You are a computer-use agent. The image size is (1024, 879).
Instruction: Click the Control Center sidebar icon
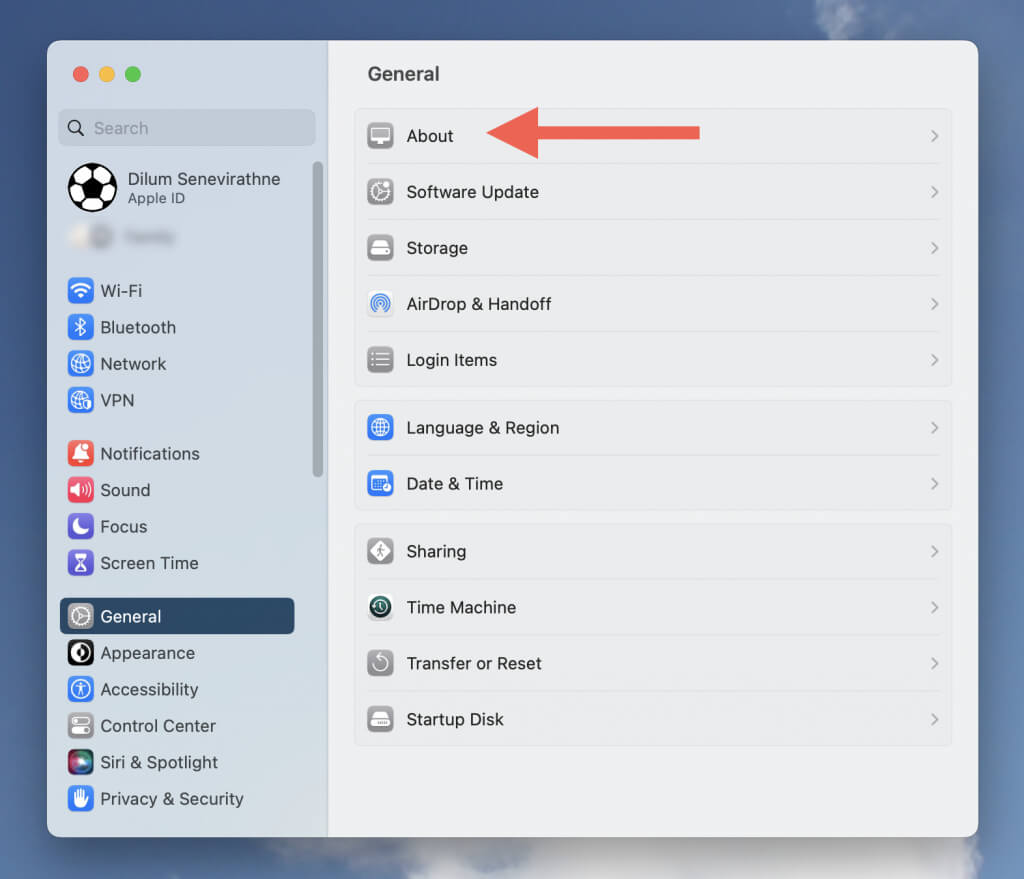(x=80, y=726)
